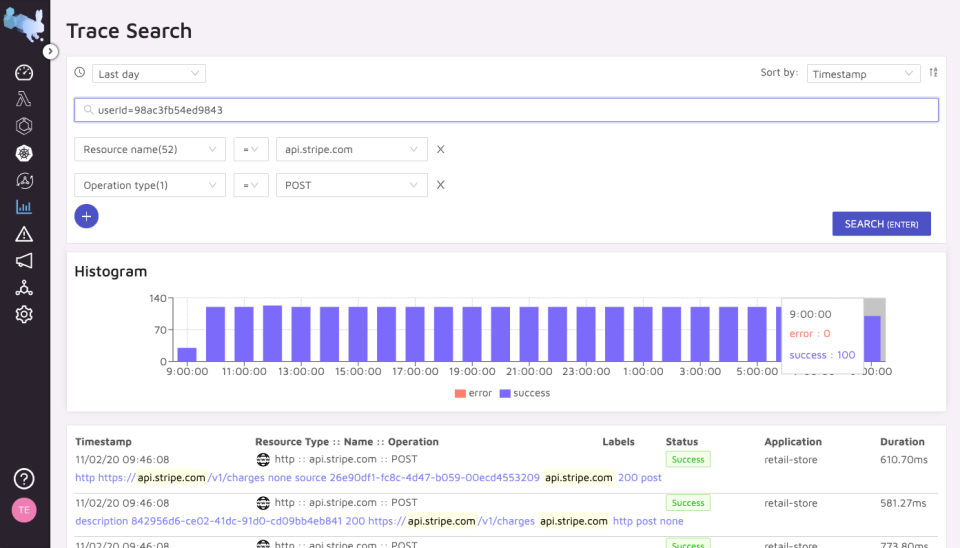Click the rabbit logo in the sidebar
This screenshot has height=548, width=960.
tap(24, 24)
